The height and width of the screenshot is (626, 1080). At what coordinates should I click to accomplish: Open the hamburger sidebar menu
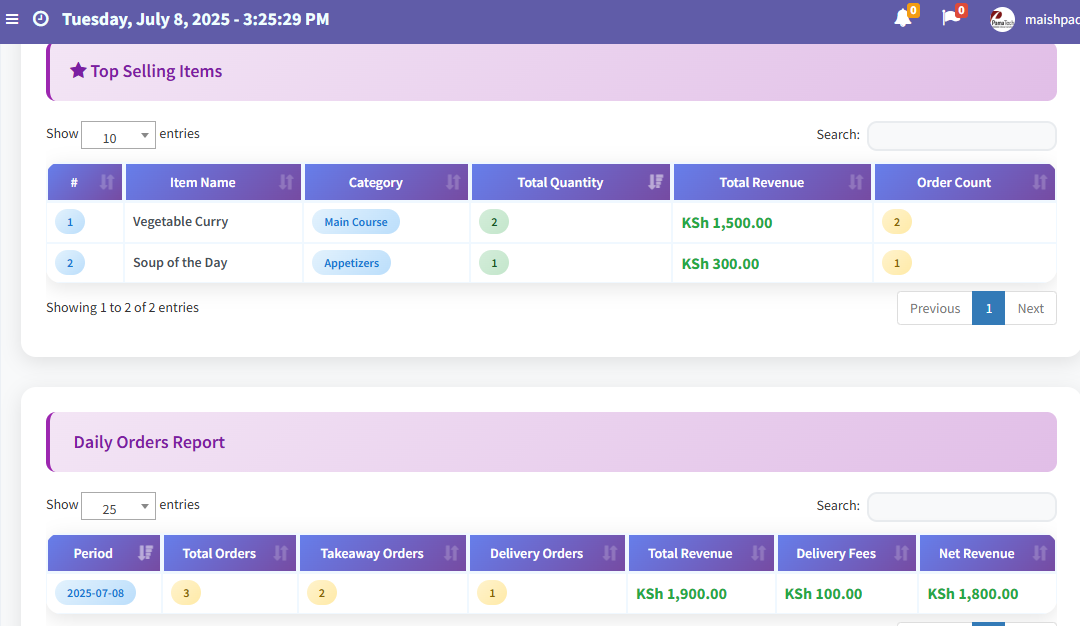point(13,19)
